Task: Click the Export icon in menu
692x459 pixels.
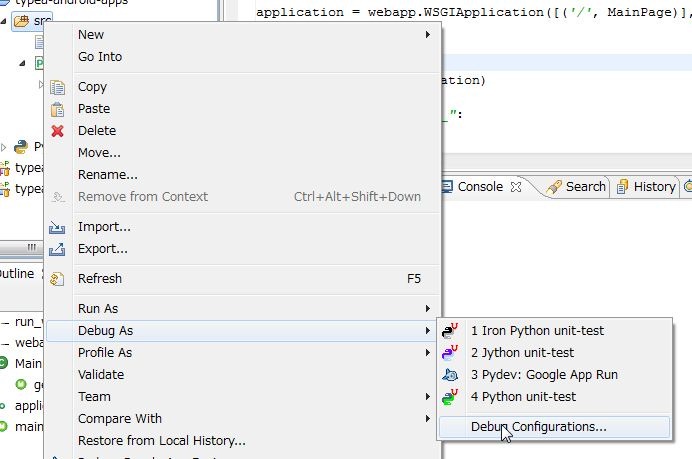Action: click(58, 249)
